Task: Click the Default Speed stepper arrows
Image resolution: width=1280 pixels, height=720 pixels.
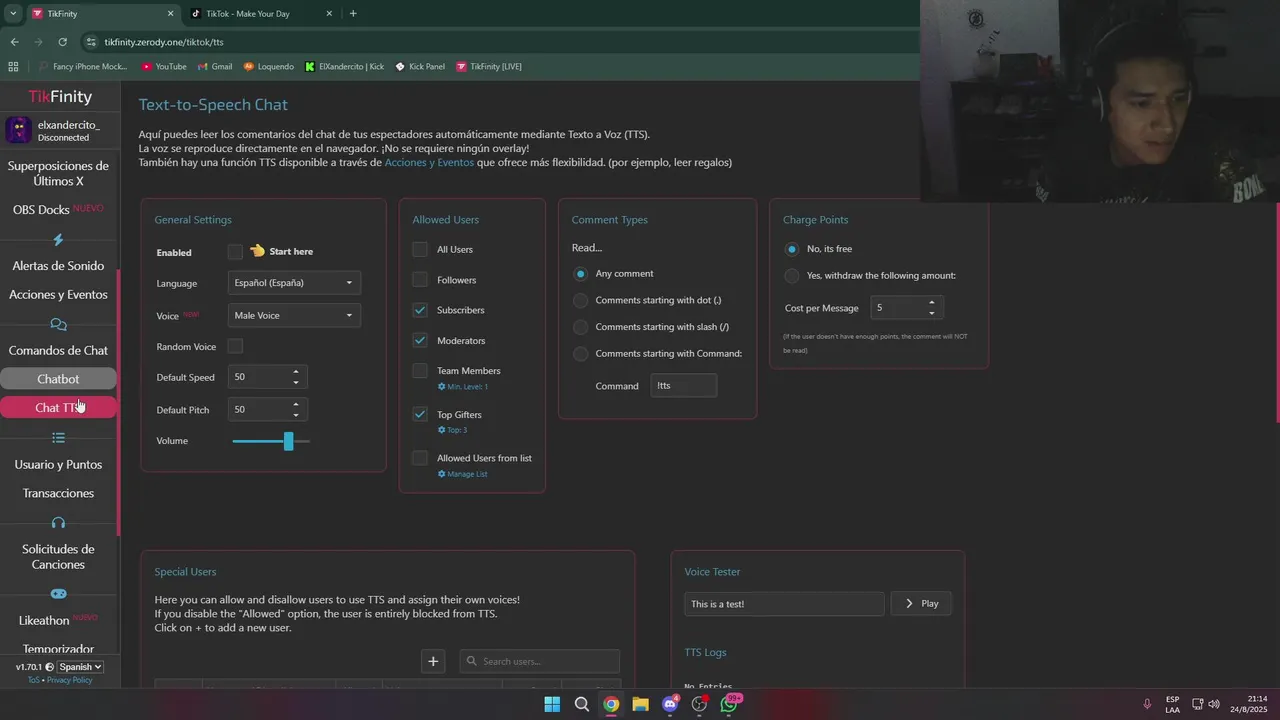Action: tap(296, 377)
